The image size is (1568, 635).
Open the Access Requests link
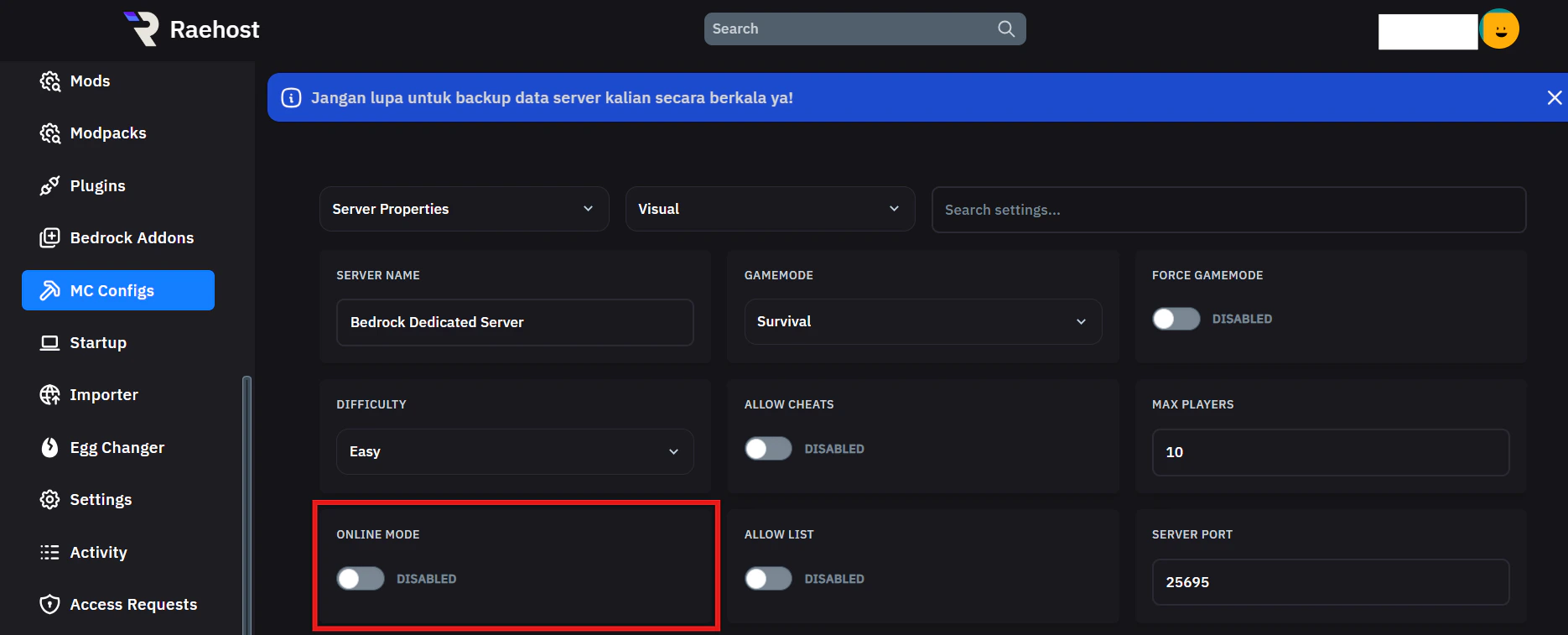(134, 605)
